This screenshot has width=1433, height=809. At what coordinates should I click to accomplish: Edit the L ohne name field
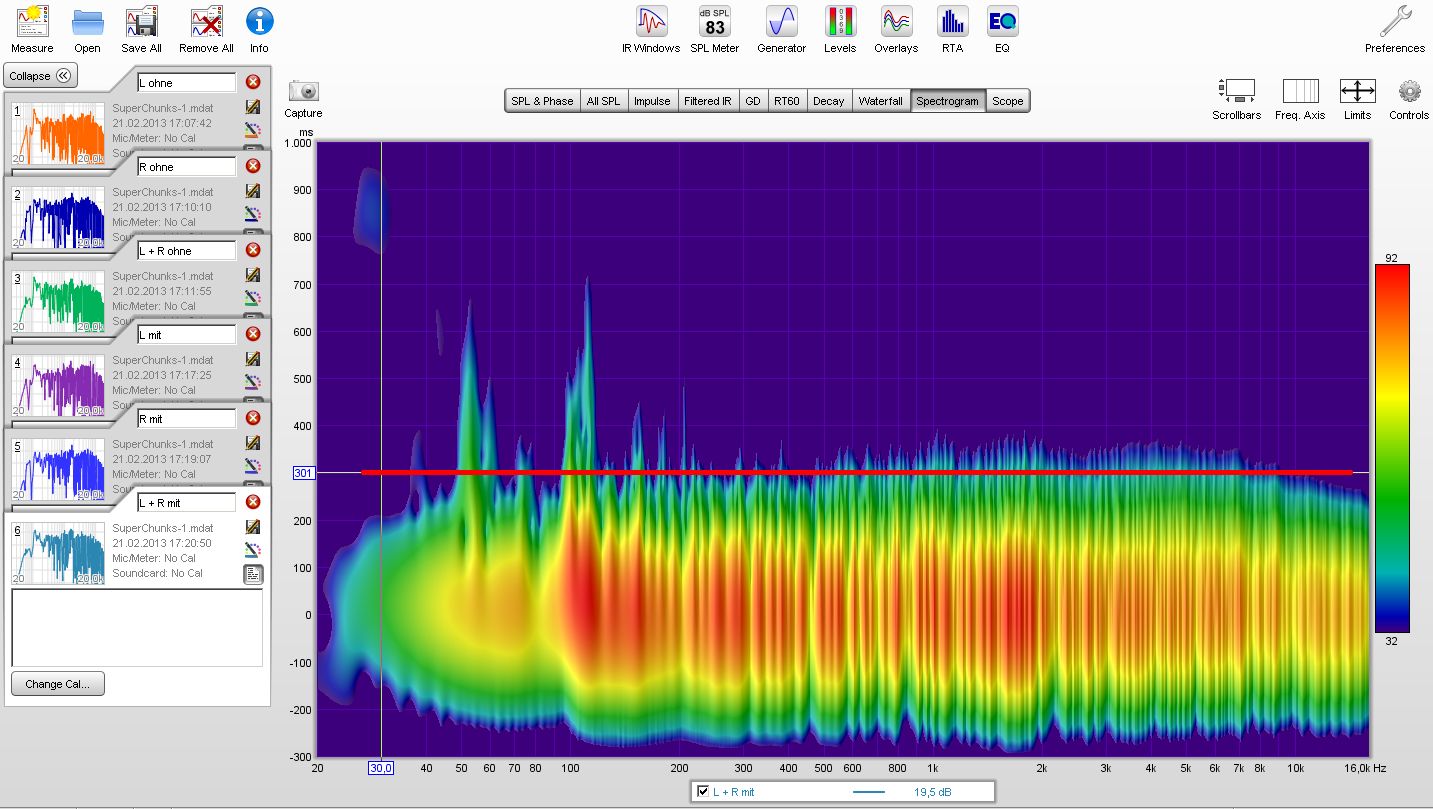[187, 83]
